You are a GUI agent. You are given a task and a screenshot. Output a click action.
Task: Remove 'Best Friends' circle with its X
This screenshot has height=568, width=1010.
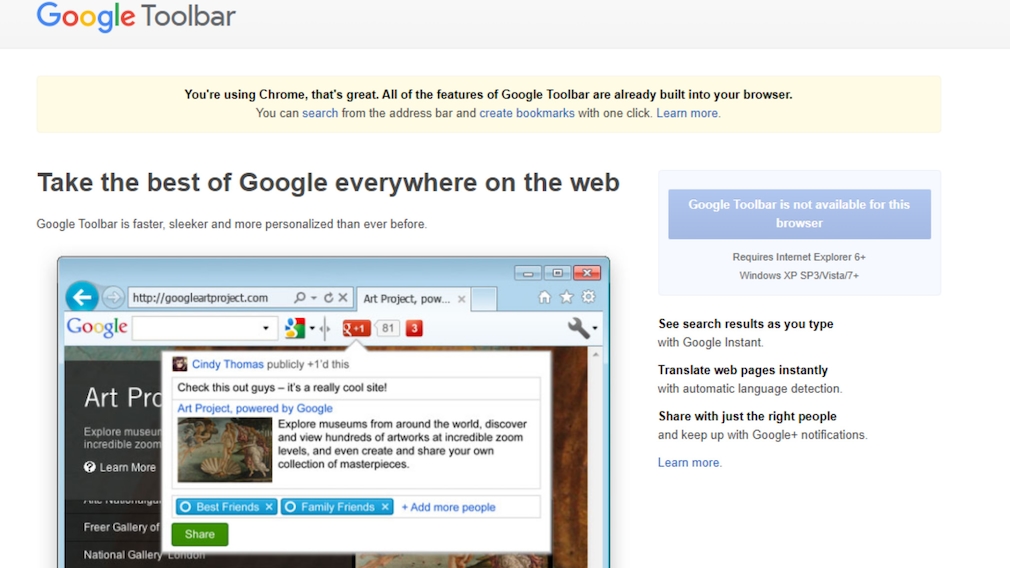(269, 507)
